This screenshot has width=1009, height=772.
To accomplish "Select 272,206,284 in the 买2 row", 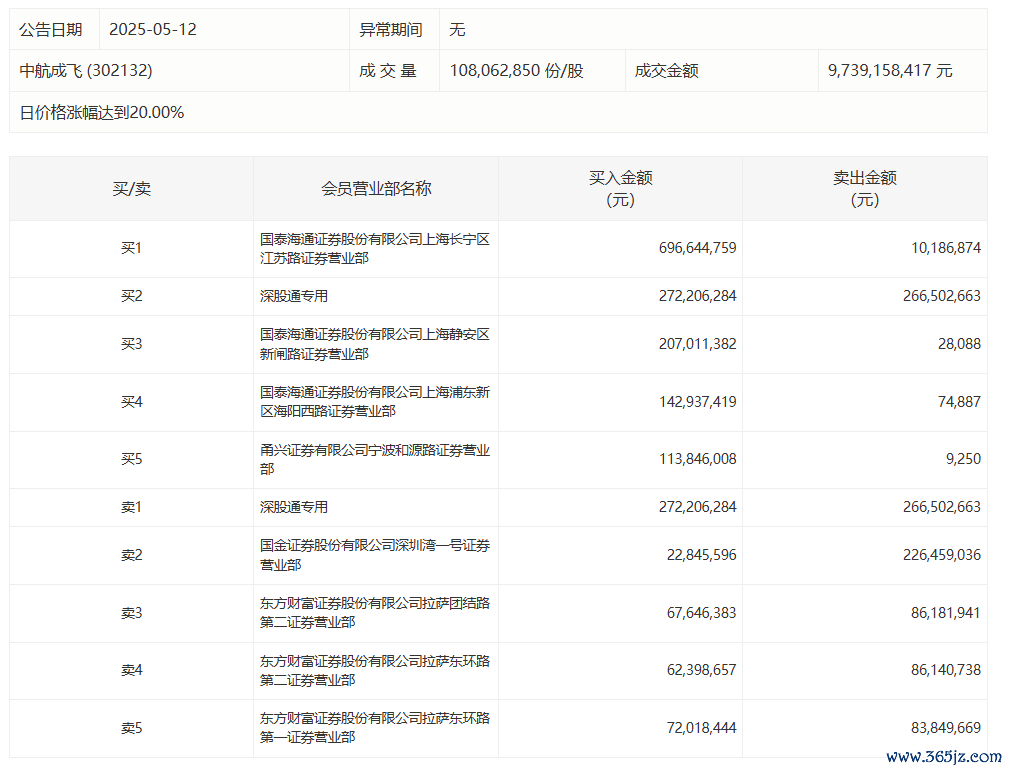I will point(698,296).
